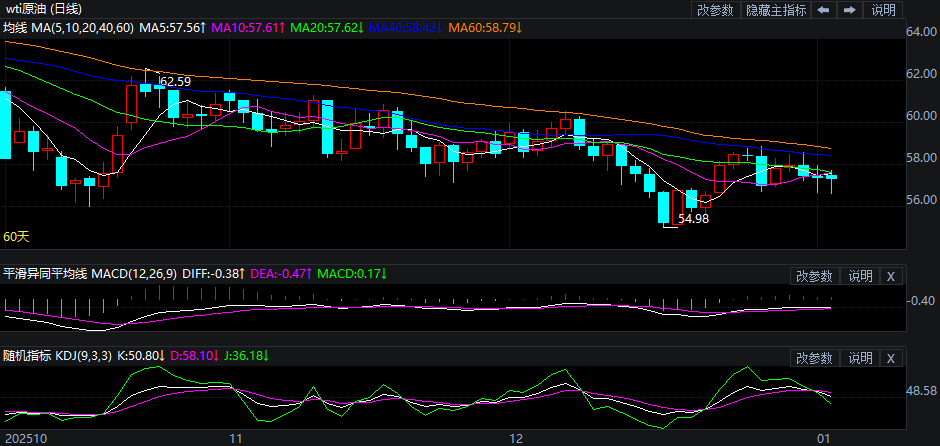Open 说明 for the main MA chart
The width and height of the screenshot is (940, 446).
coord(884,10)
